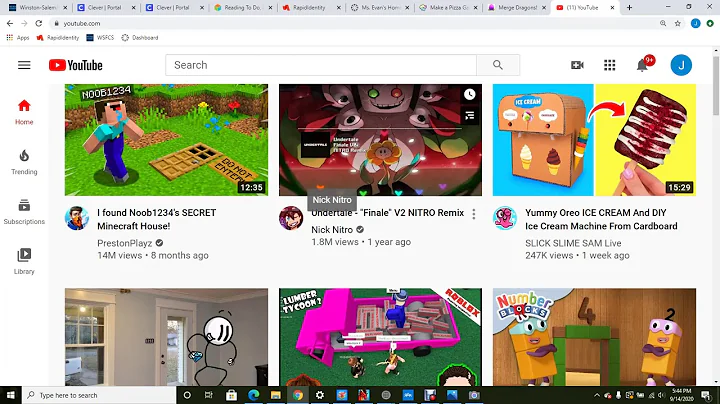Open Library in the sidebar

point(24,262)
